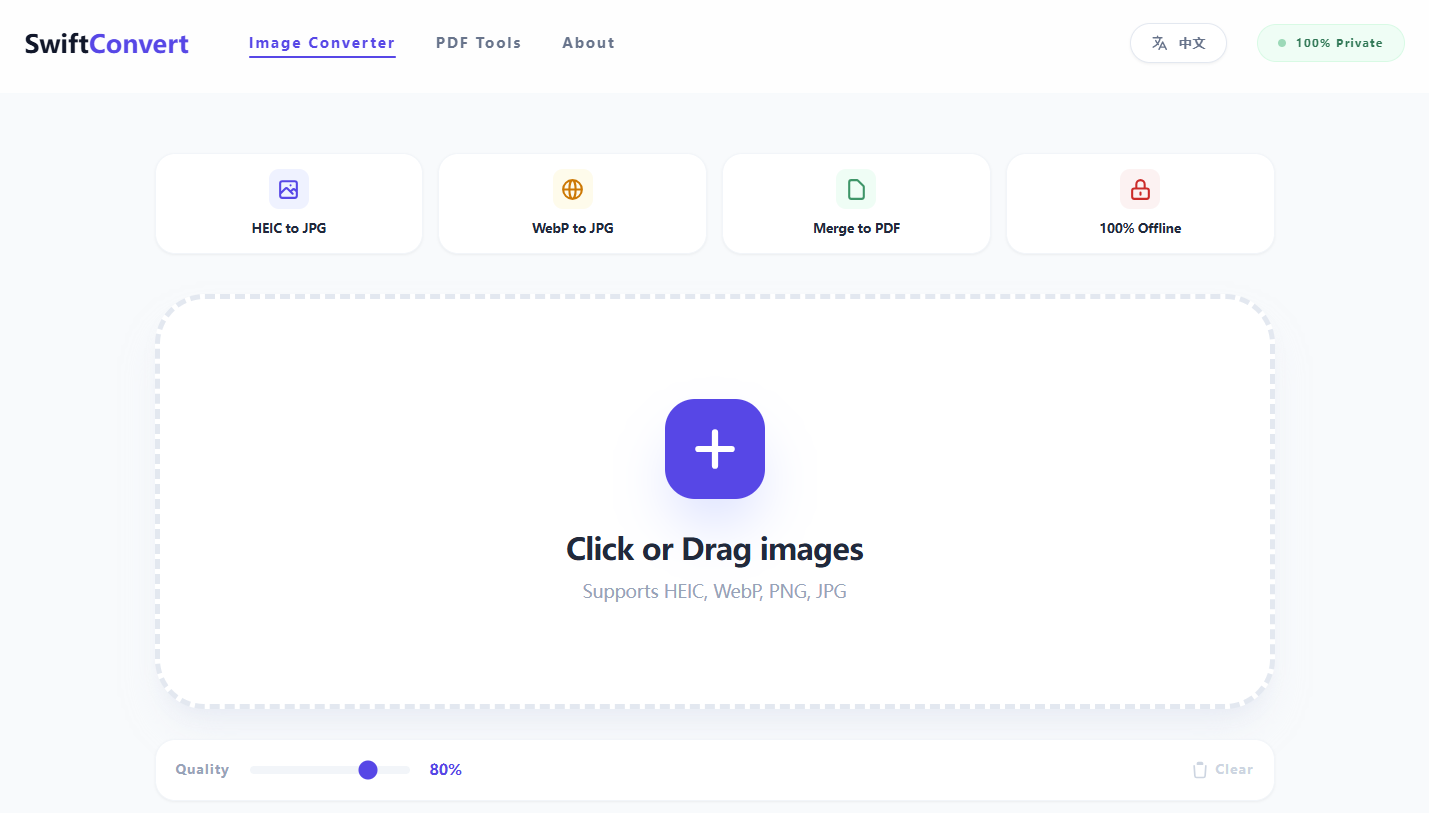Select the Merge to PDF label
Image resolution: width=1429 pixels, height=813 pixels.
(x=857, y=228)
